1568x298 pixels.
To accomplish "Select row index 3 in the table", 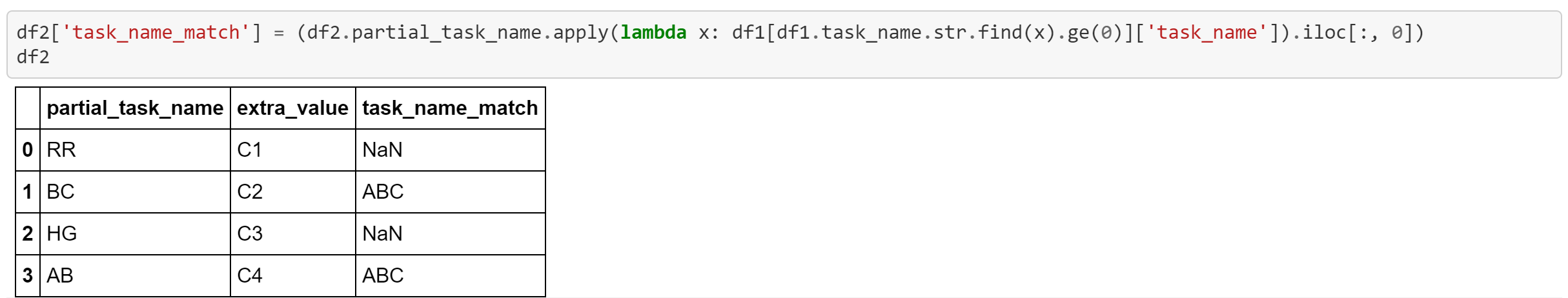I will coord(28,275).
